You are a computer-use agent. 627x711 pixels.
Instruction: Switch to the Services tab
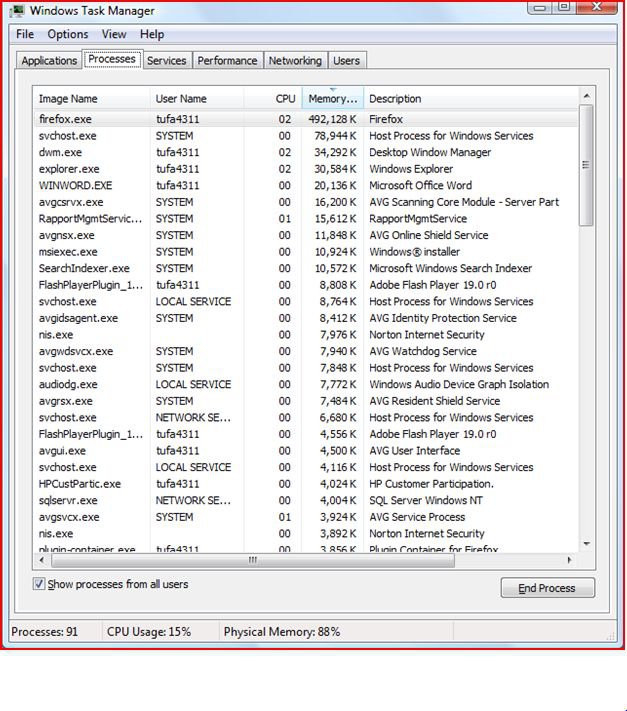pyautogui.click(x=166, y=61)
